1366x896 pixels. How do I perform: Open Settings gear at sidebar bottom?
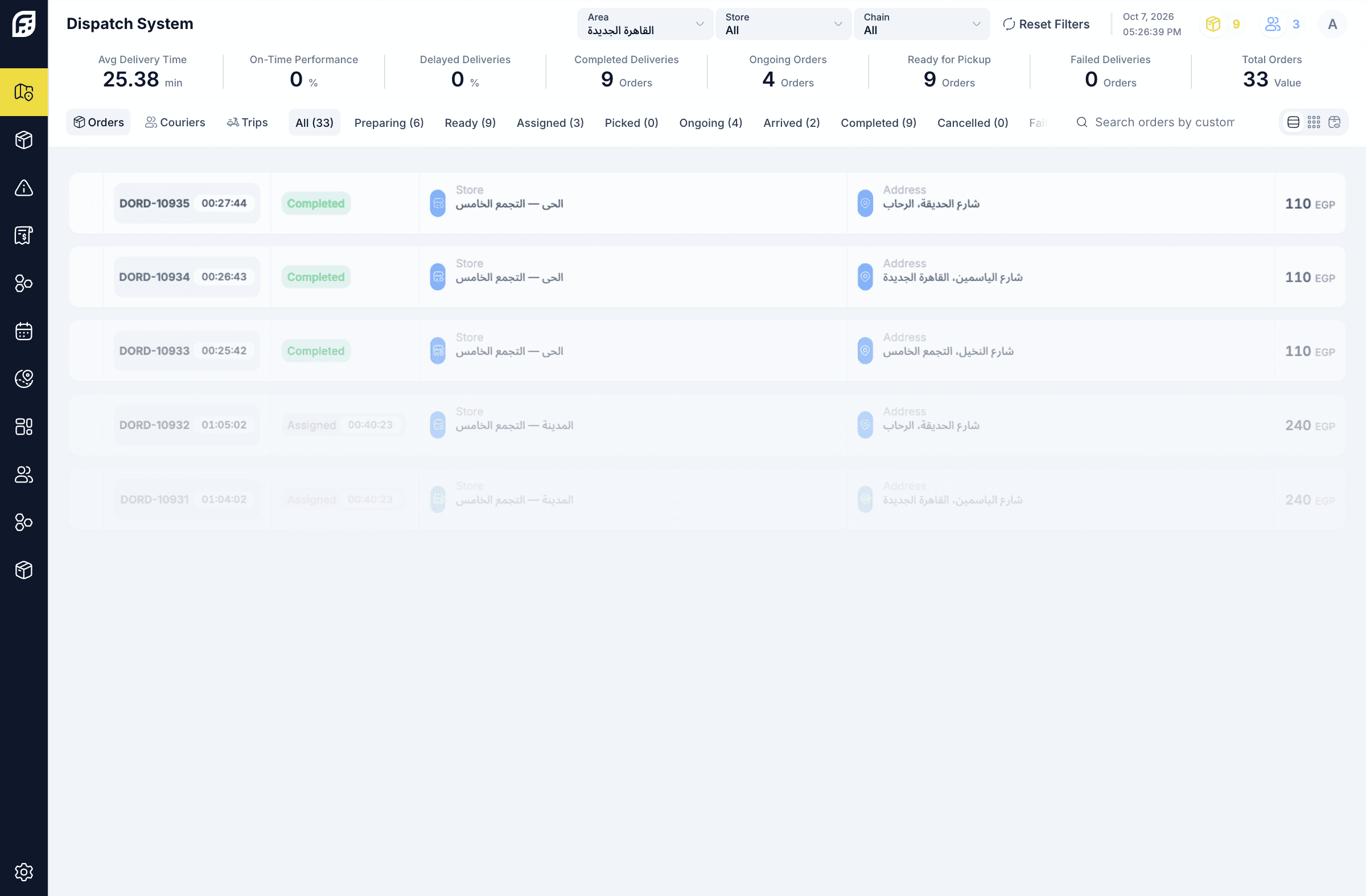tap(23, 872)
